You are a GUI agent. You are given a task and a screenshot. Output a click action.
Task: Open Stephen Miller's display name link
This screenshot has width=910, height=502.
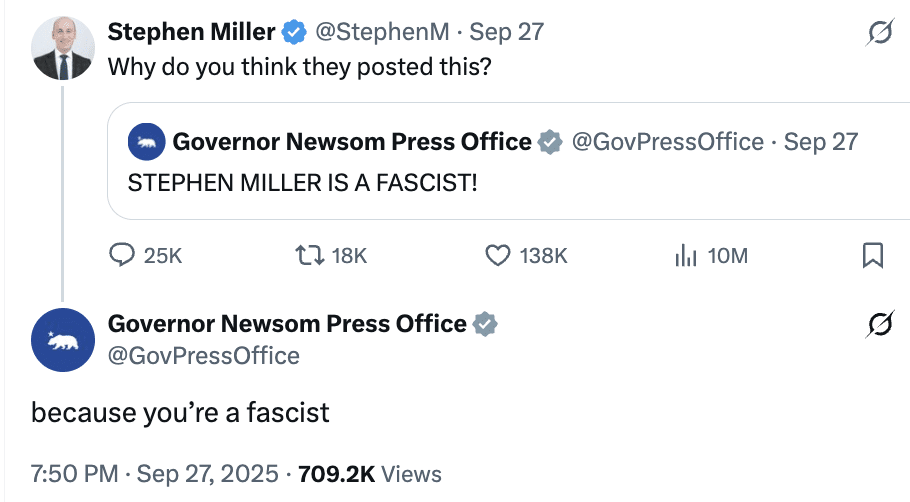191,32
